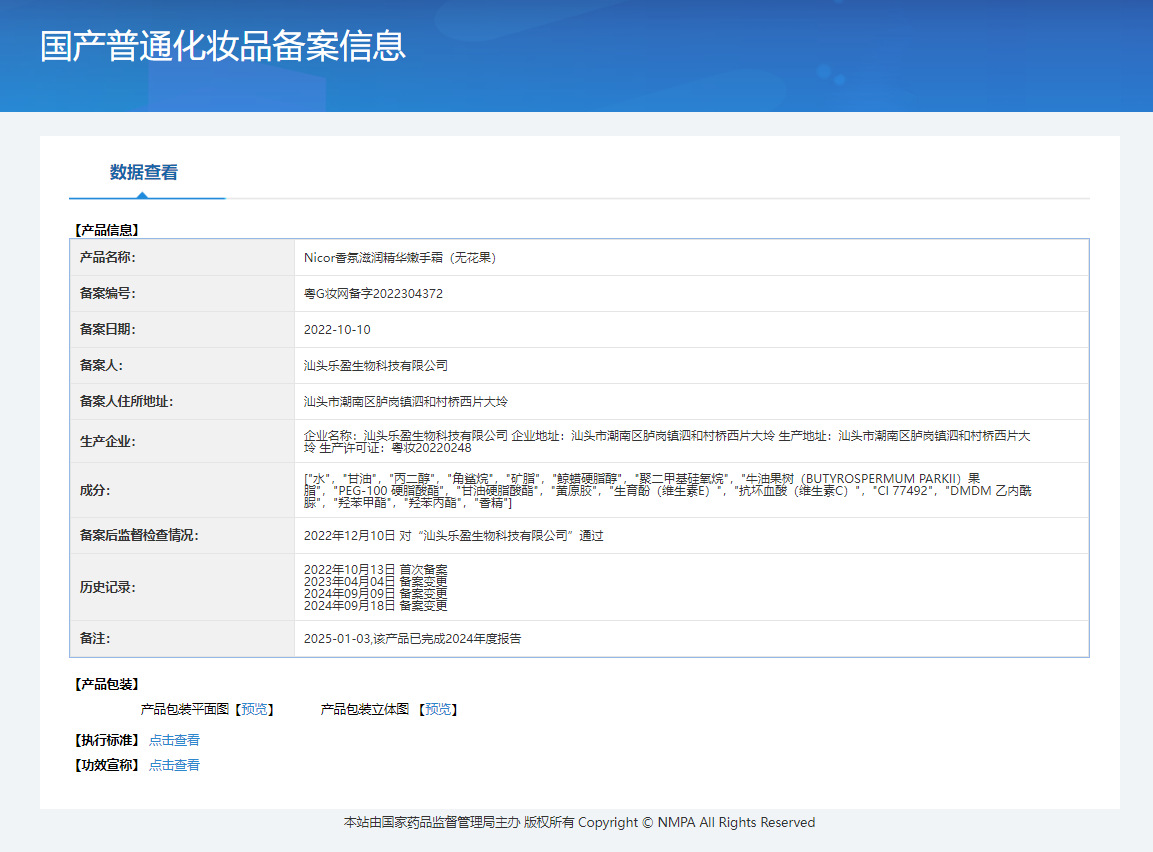
Task: Click the filing date 2022-10-10
Action: click(x=338, y=330)
